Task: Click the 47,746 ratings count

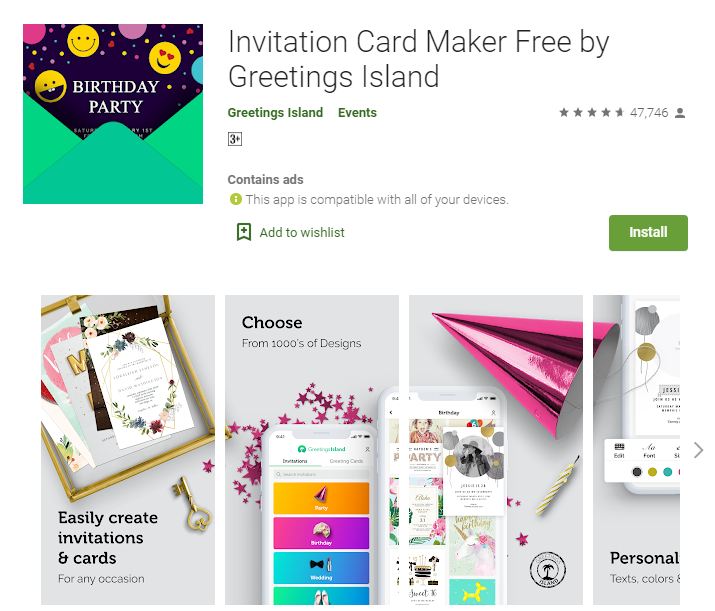Action: (x=649, y=113)
